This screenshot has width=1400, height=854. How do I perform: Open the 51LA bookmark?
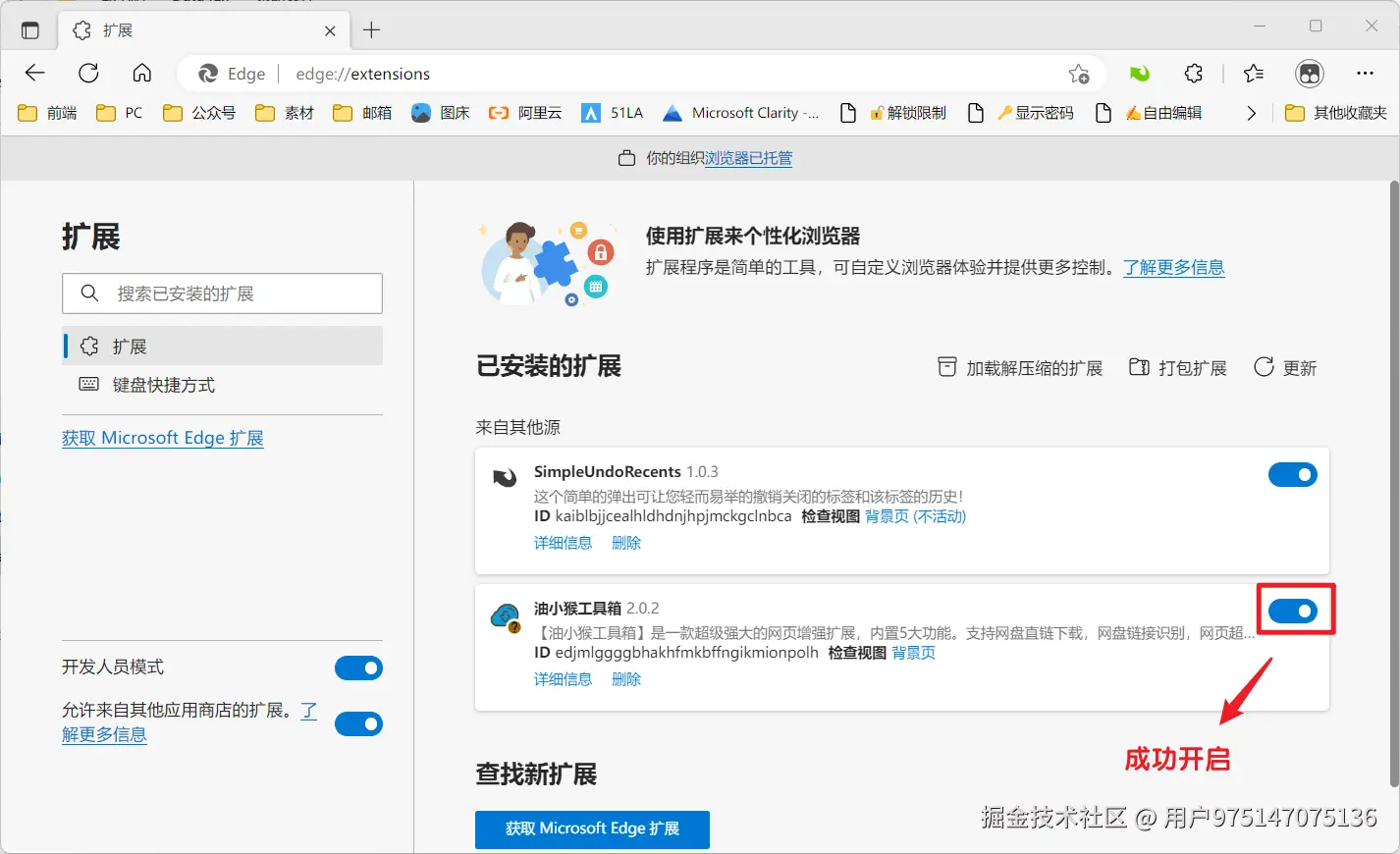(612, 113)
